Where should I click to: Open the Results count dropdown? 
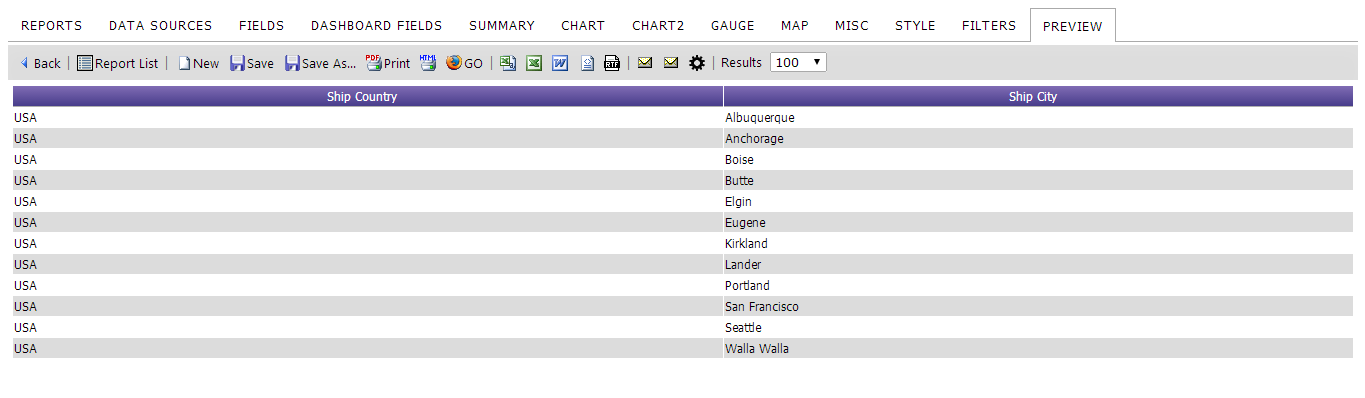coord(798,62)
